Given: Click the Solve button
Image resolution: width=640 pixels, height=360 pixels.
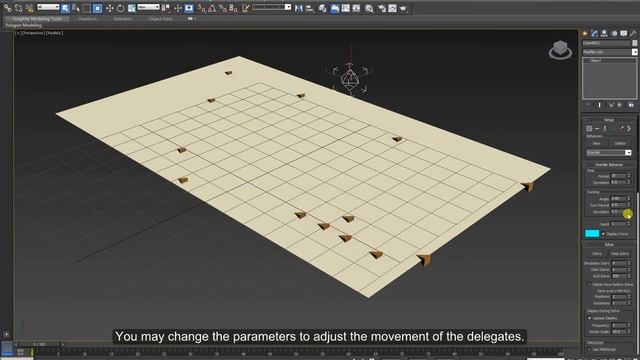Looking at the screenshot, I should (x=597, y=254).
